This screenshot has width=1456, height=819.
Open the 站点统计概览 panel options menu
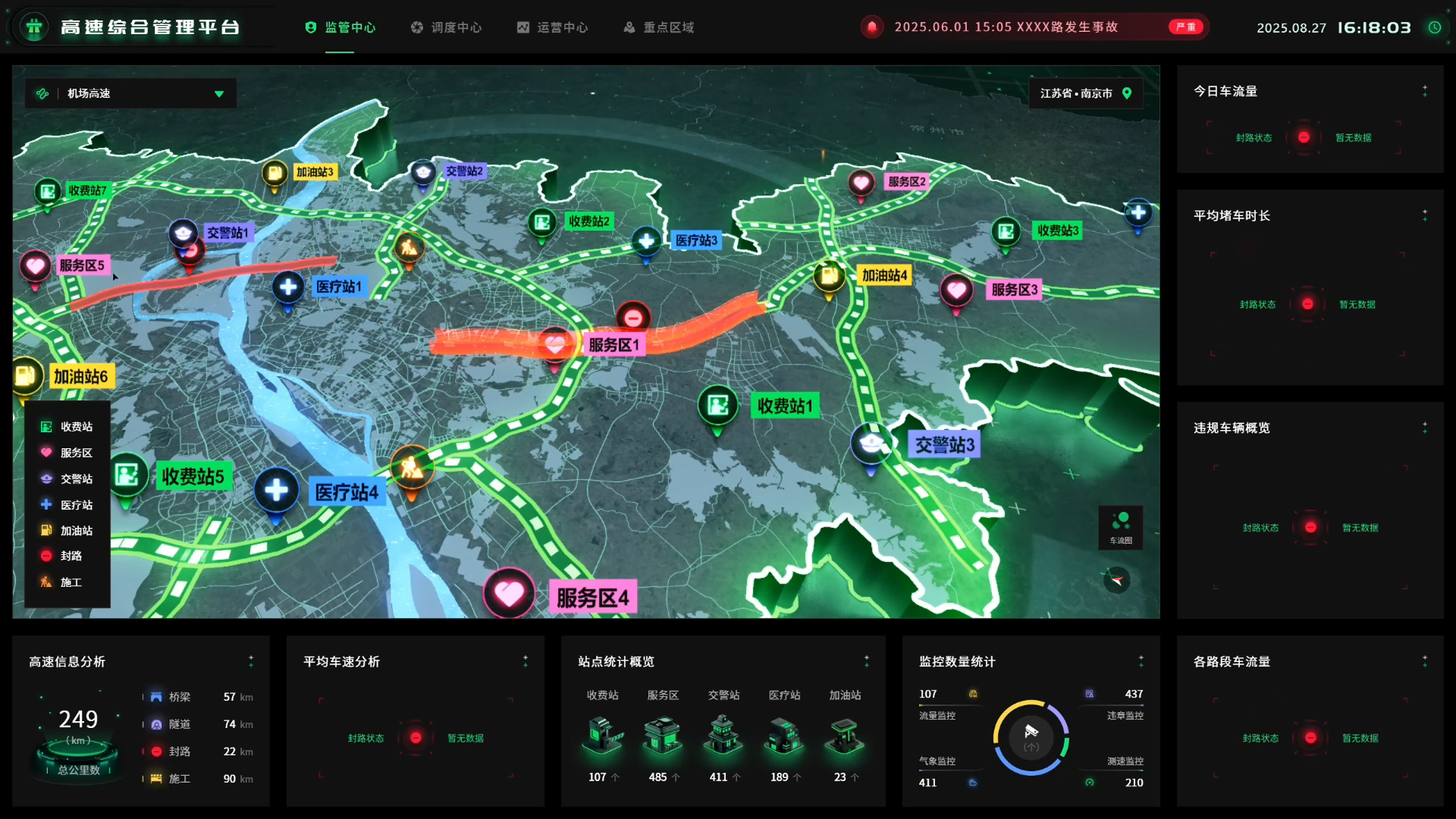point(867,661)
